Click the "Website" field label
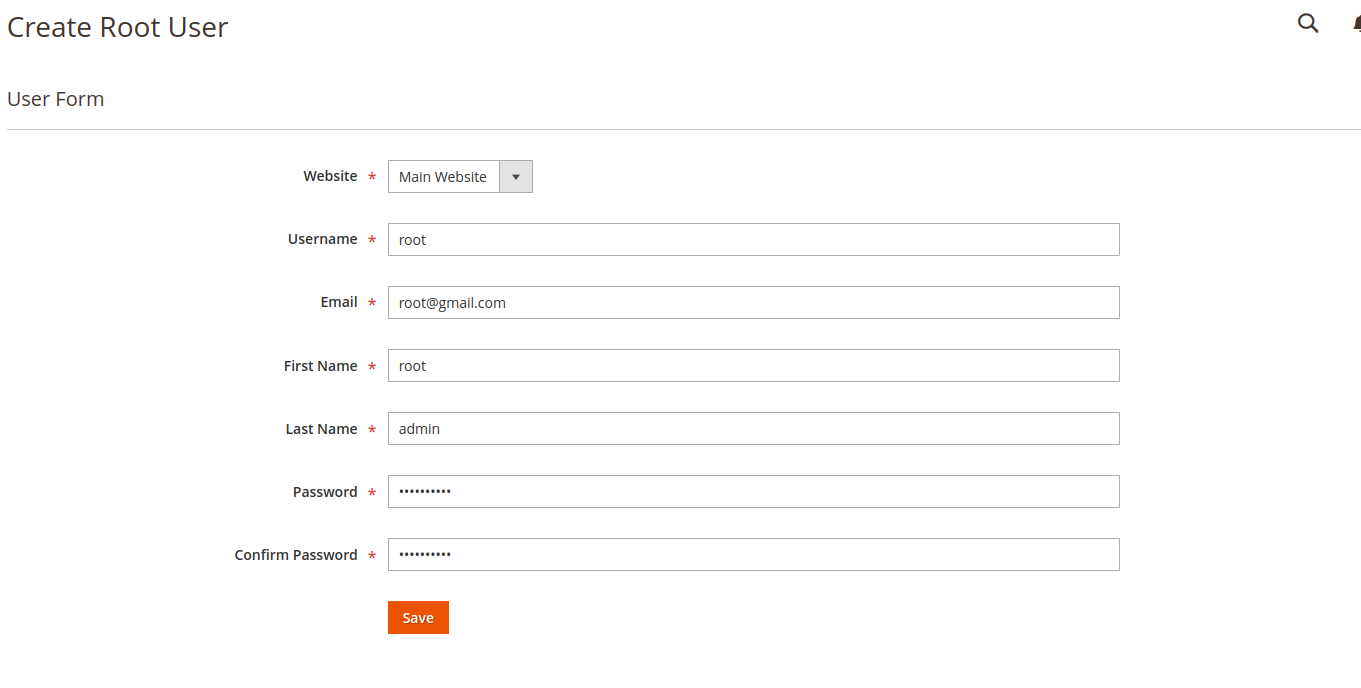1361x688 pixels. click(330, 176)
